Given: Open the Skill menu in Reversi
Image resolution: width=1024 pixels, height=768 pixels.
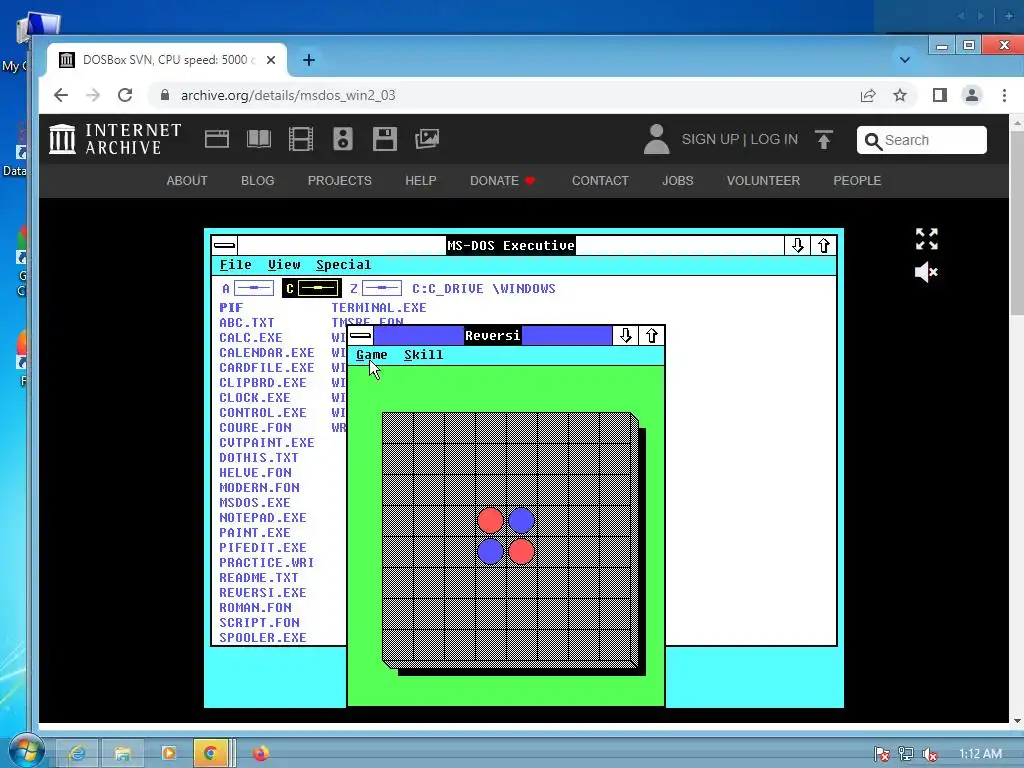Looking at the screenshot, I should coord(423,355).
